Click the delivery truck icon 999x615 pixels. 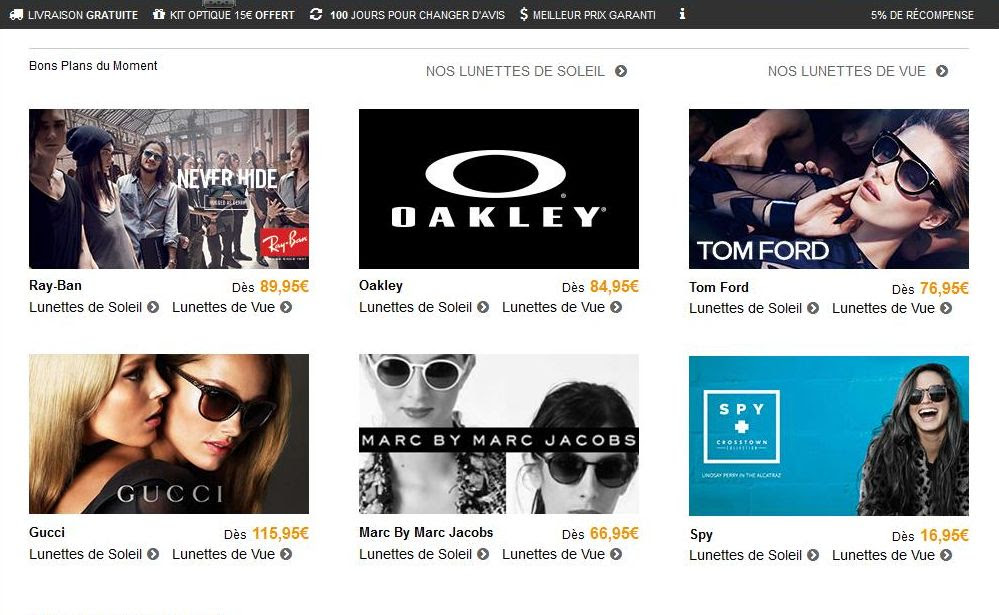(x=17, y=14)
